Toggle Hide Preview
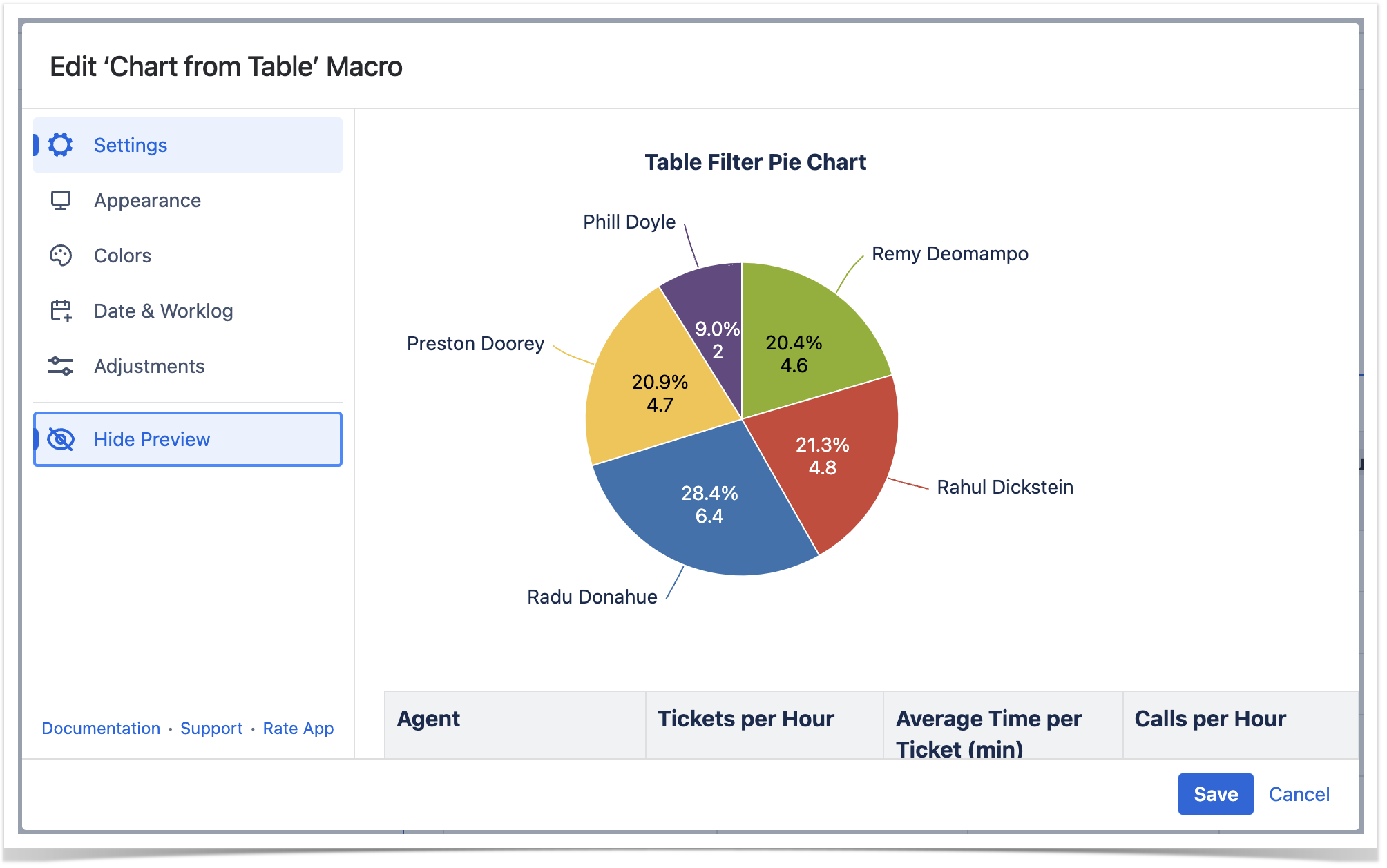Viewport: 1387px width, 868px height. (152, 439)
